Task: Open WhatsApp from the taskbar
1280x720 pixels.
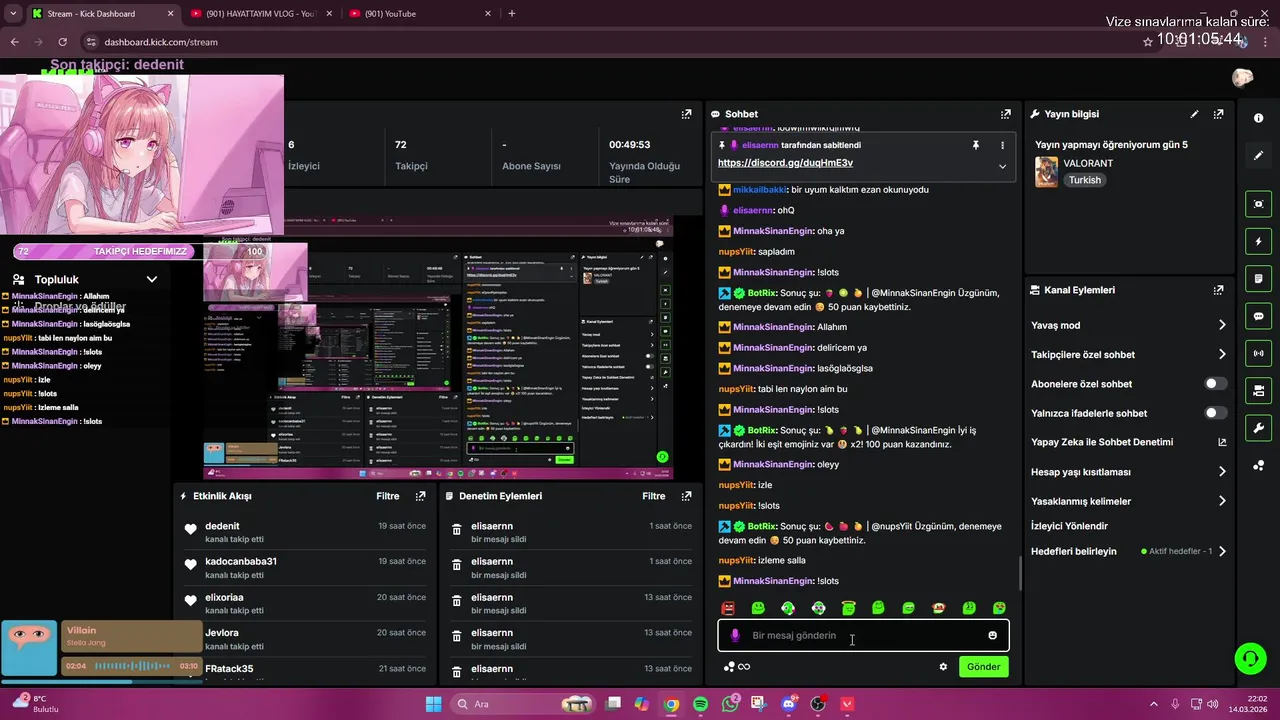Action: pos(730,704)
